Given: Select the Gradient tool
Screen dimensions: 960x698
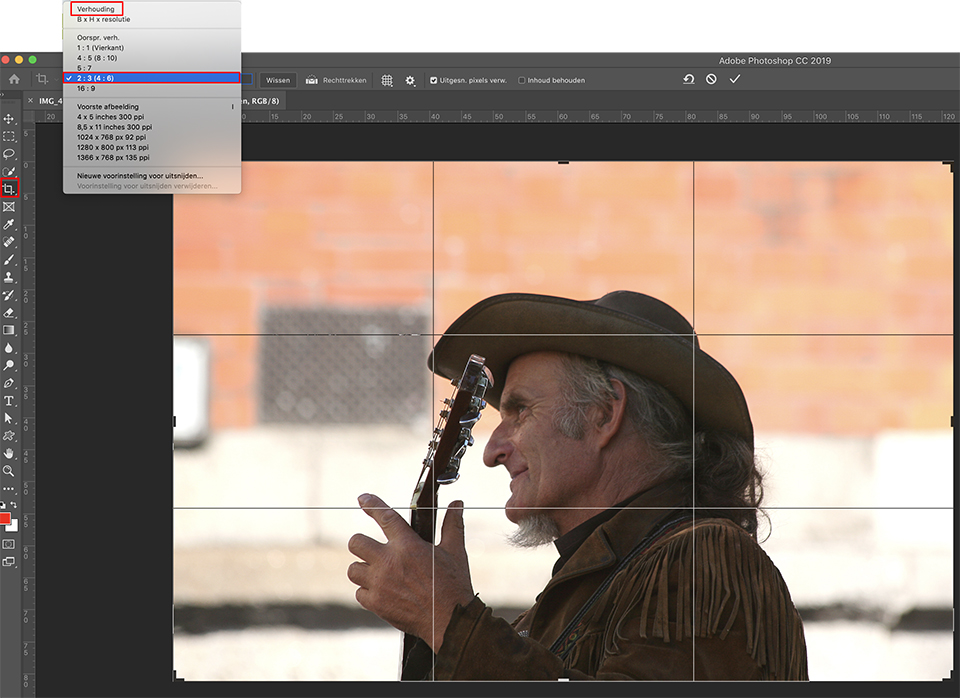Looking at the screenshot, I should pos(9,330).
